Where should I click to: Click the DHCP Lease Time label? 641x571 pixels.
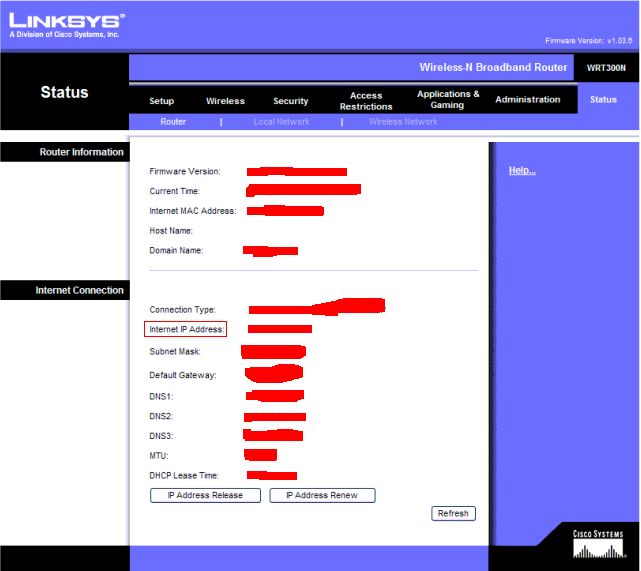coord(184,476)
